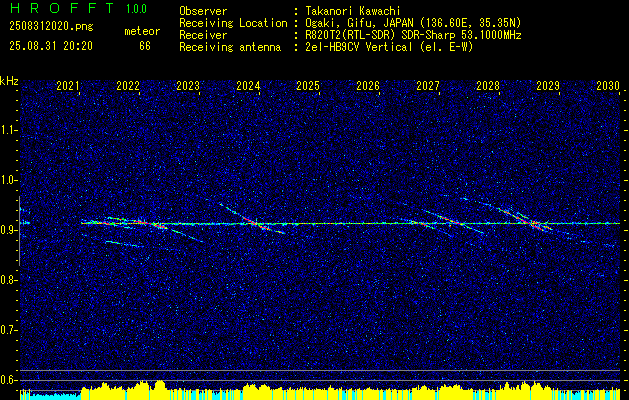The image size is (629, 400).
Task: Click time marker 2030
Action: point(608,85)
